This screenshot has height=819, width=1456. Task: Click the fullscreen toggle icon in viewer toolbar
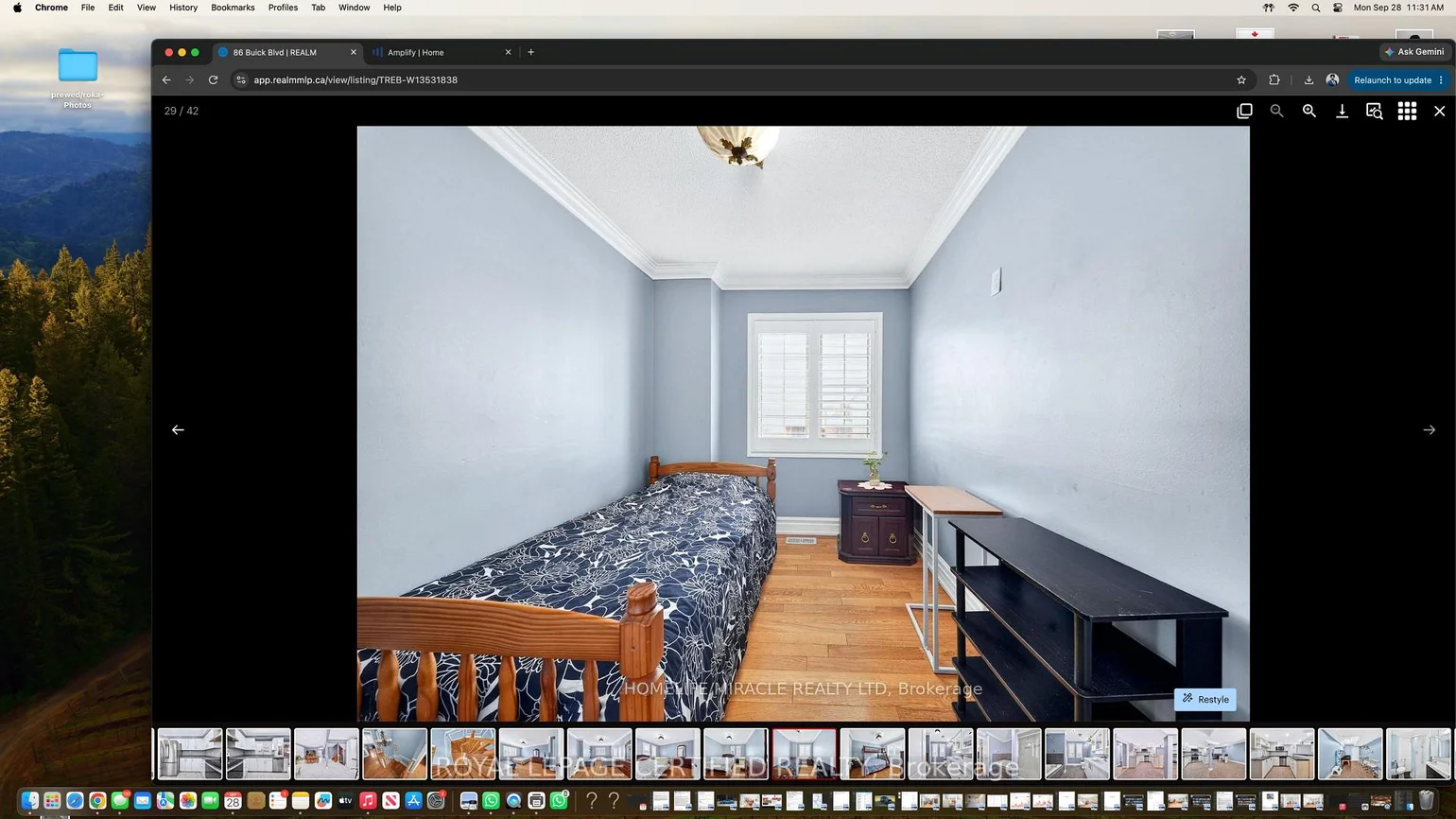coord(1244,111)
